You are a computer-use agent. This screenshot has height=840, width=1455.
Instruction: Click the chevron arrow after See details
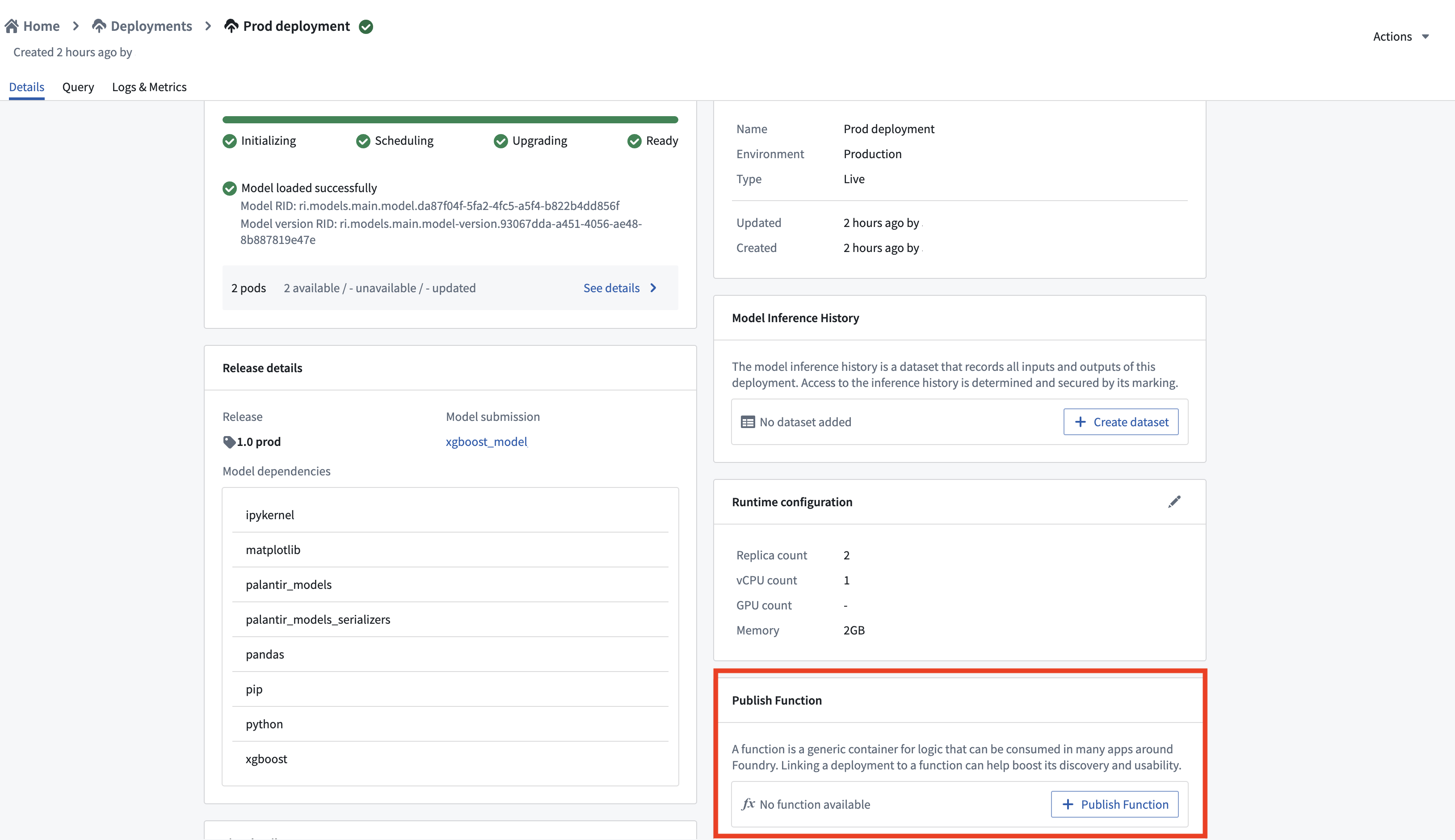point(653,288)
